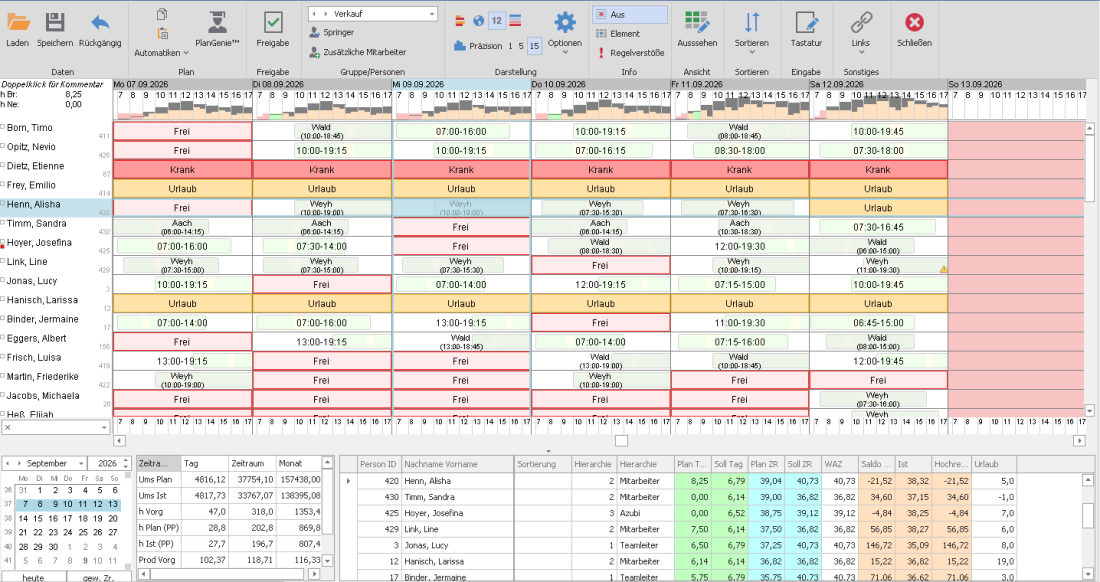Click the copy pages icon above Automatiken
Screen dimensions: 1100x582
pyautogui.click(x=162, y=14)
